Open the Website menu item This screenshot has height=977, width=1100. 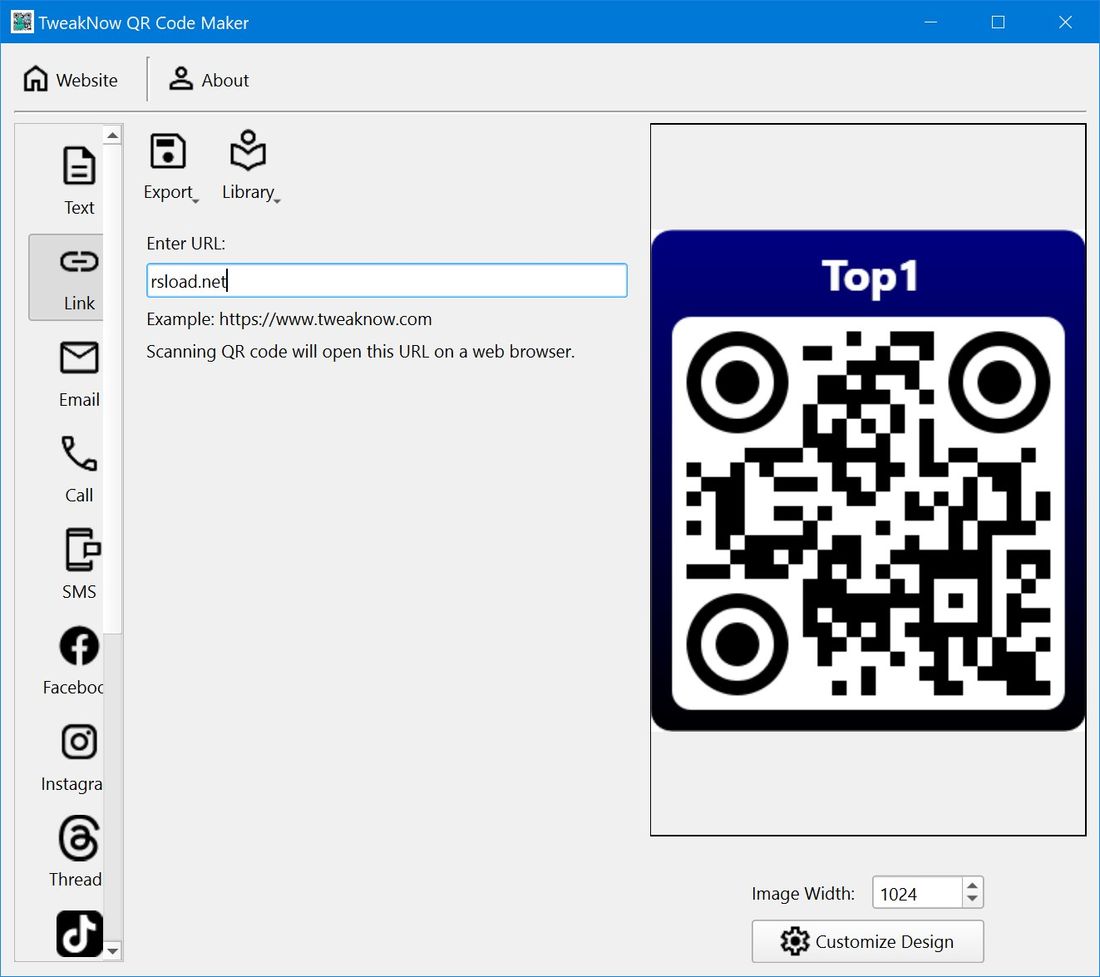[x=70, y=79]
